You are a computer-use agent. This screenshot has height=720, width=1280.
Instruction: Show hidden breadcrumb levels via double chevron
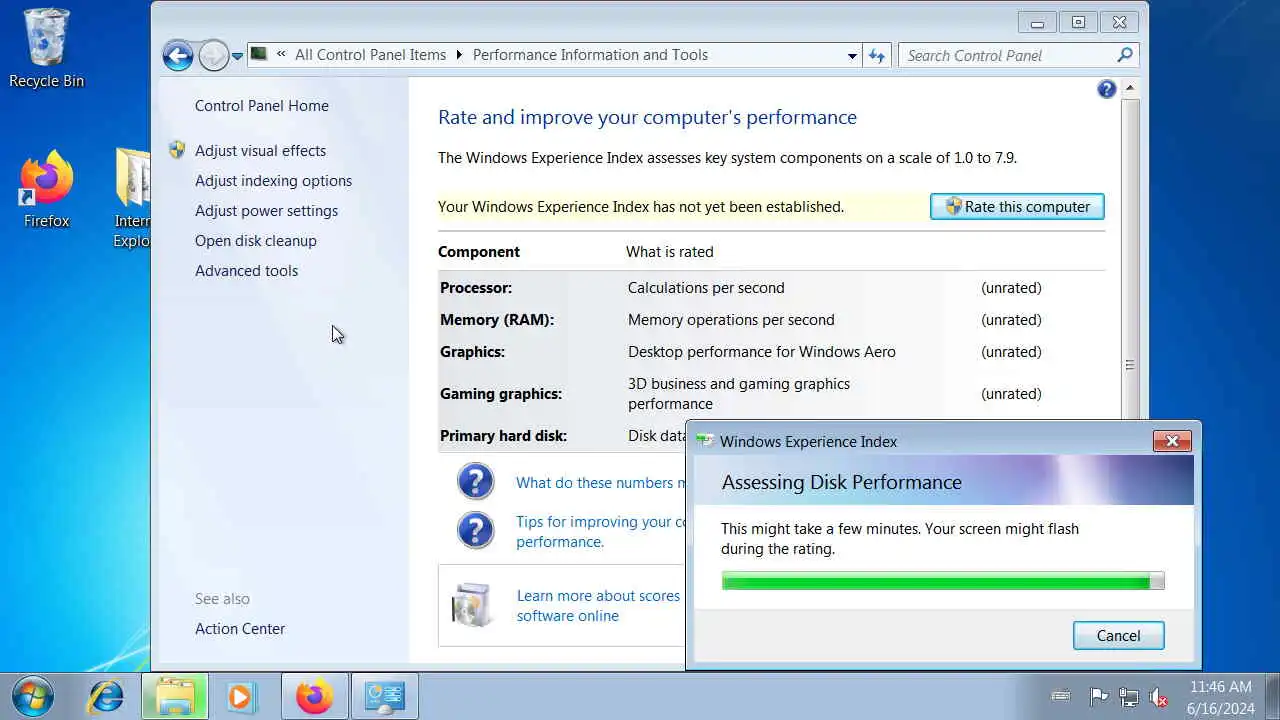[282, 55]
